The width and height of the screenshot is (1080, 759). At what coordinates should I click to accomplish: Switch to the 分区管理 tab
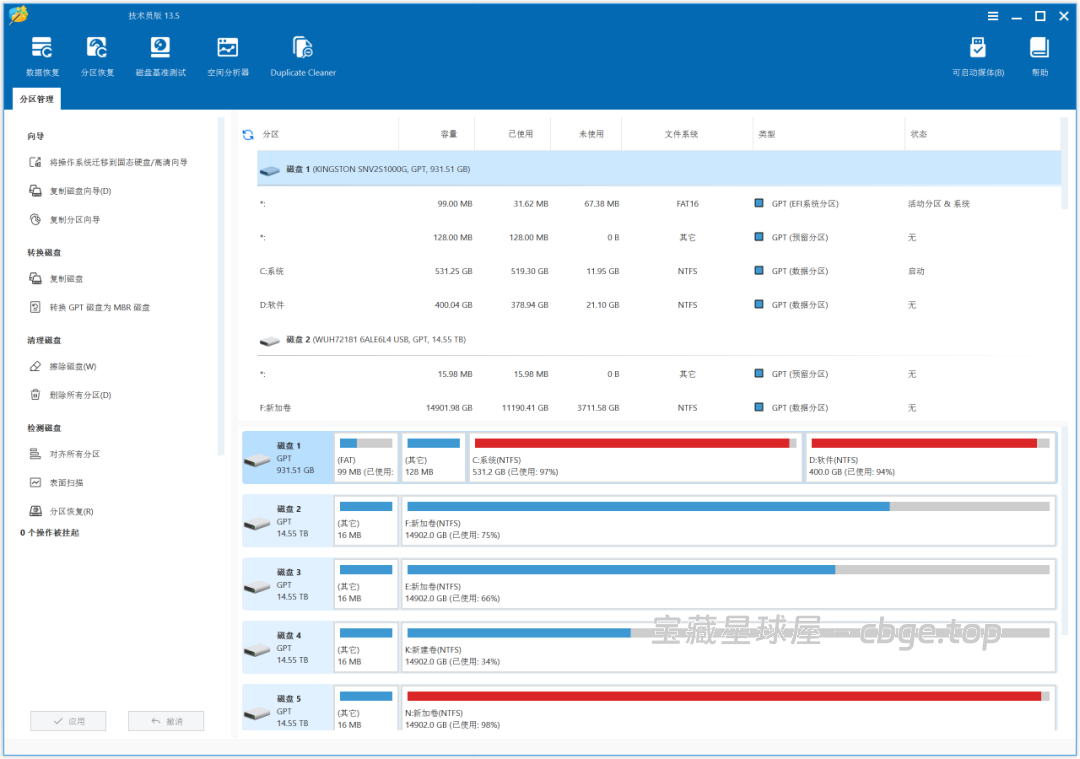pyautogui.click(x=36, y=98)
